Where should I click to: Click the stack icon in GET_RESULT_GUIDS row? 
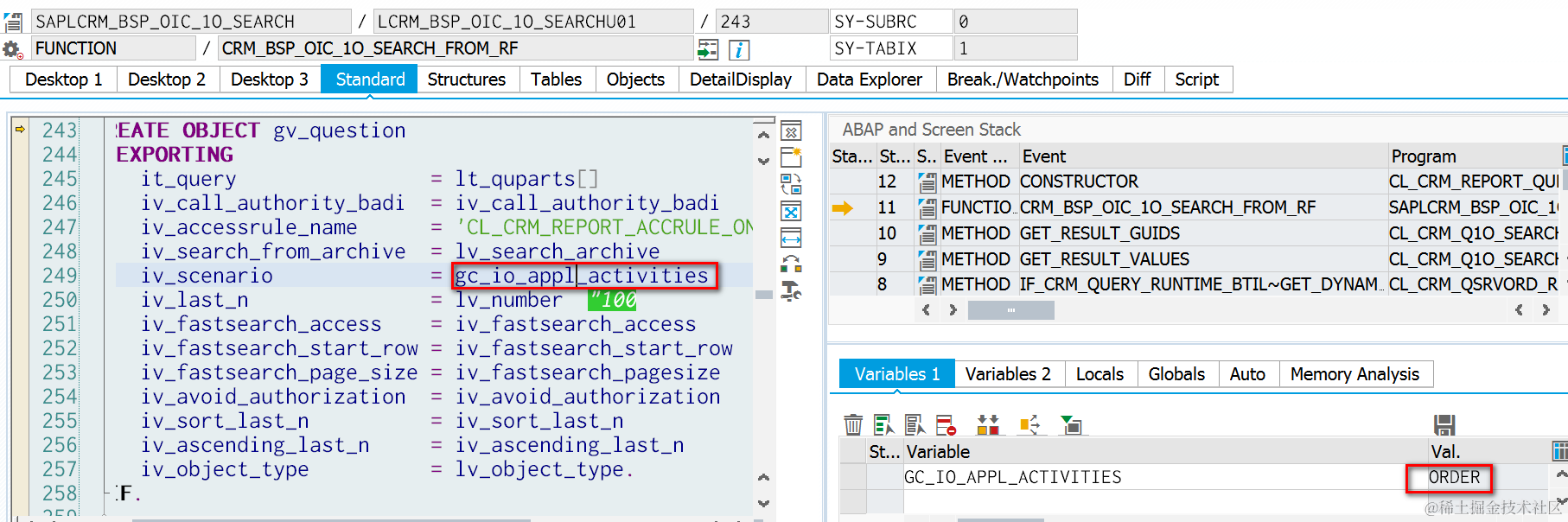click(x=927, y=234)
